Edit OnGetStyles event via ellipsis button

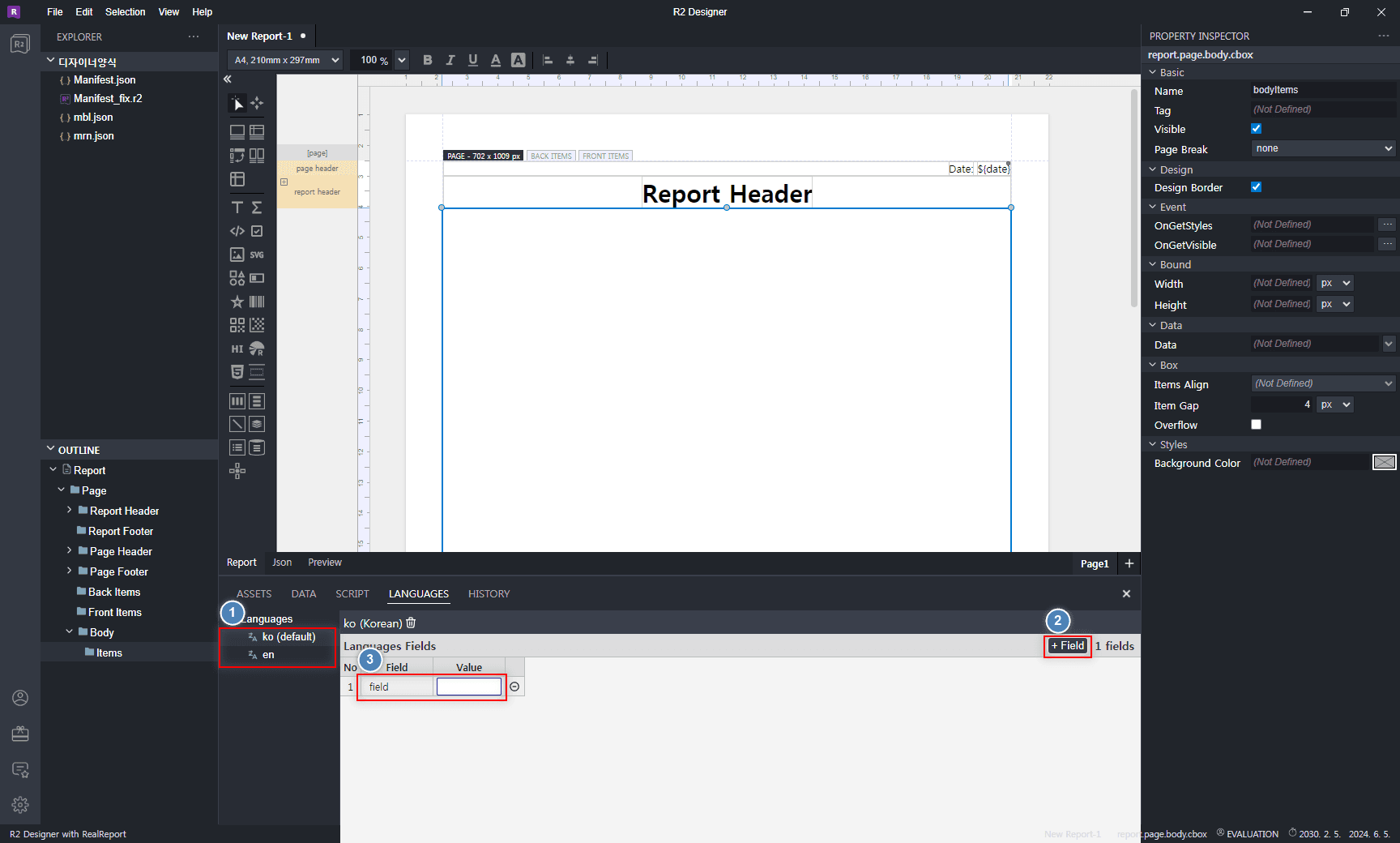point(1388,225)
